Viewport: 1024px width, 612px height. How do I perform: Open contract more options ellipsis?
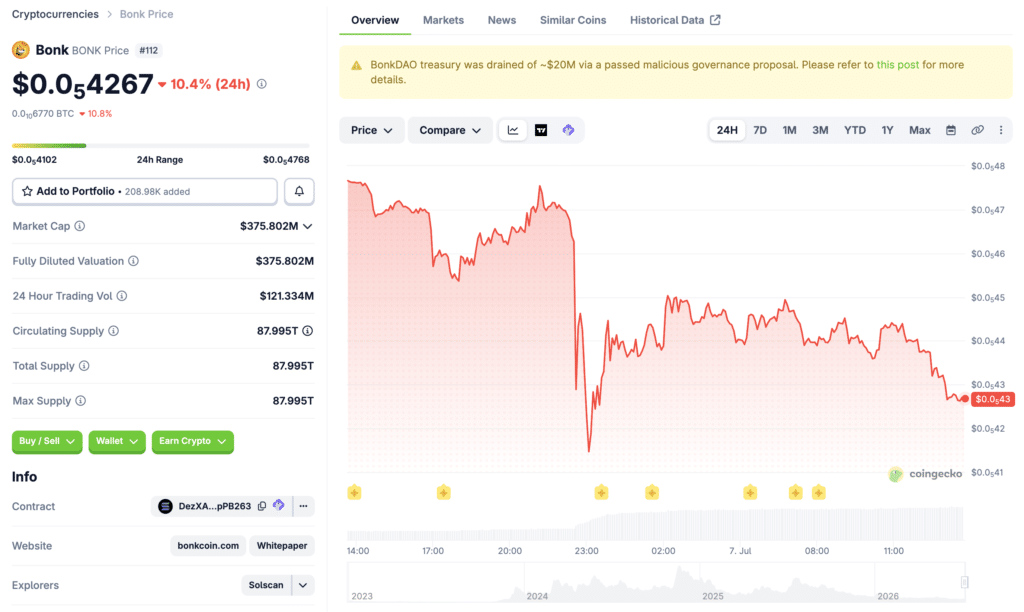303,506
